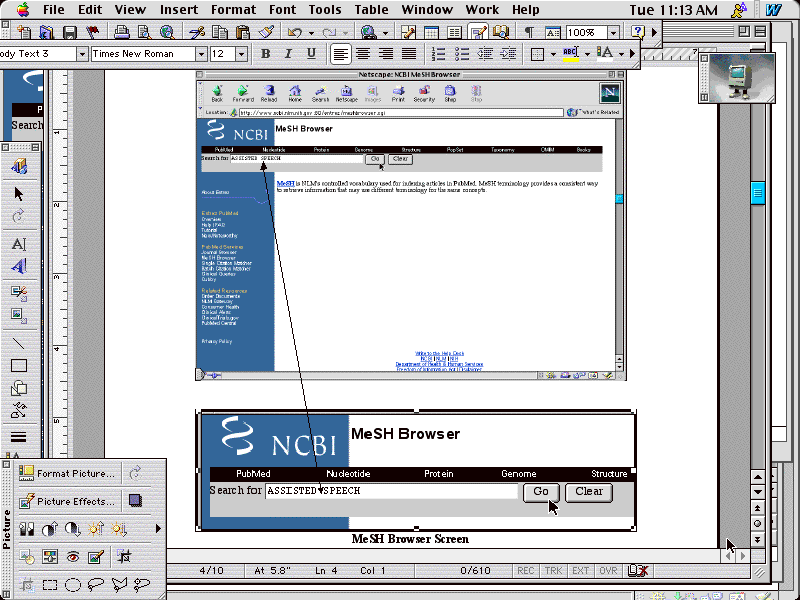
Task: Open the Font Color dropdown arrow
Action: 621,54
